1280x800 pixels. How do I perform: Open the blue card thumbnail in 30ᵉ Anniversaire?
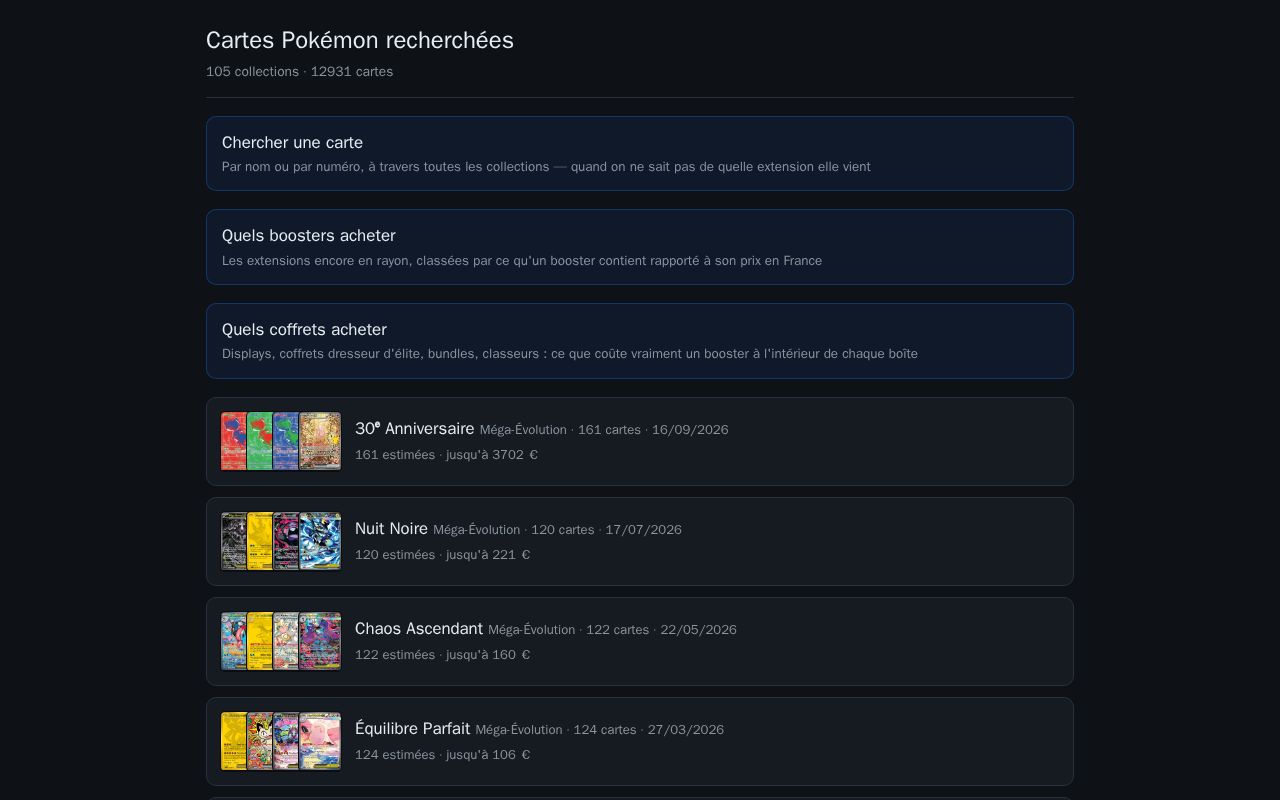click(286, 441)
